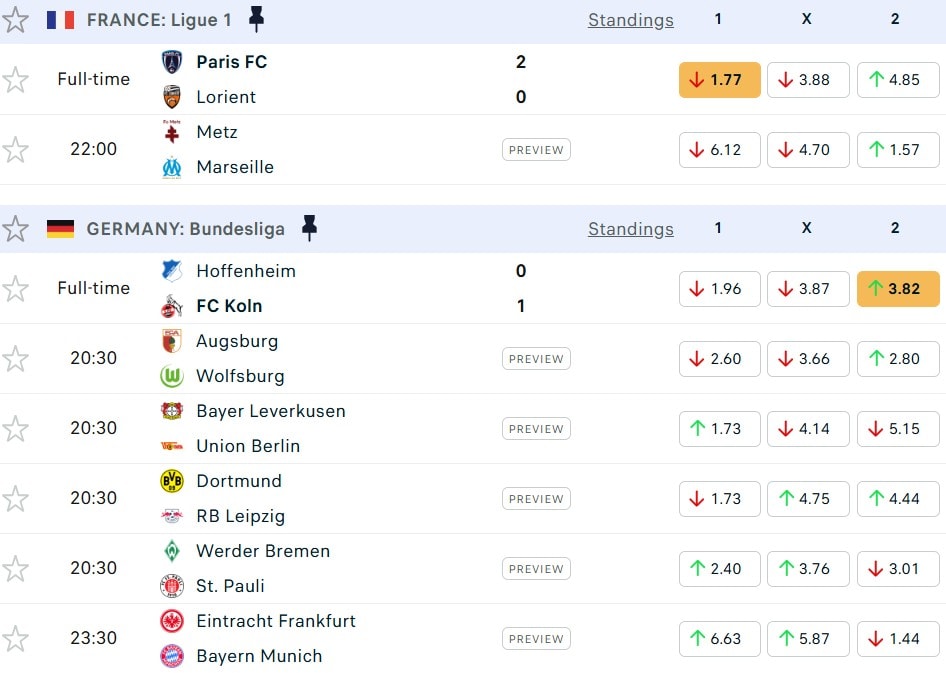The width and height of the screenshot is (946, 673).
Task: Open preview for Dortmund vs RB Leipzig
Action: [536, 499]
